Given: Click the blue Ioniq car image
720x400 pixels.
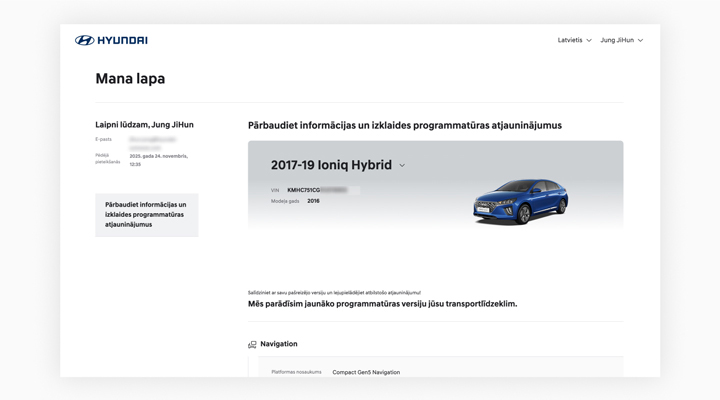Looking at the screenshot, I should click(520, 200).
